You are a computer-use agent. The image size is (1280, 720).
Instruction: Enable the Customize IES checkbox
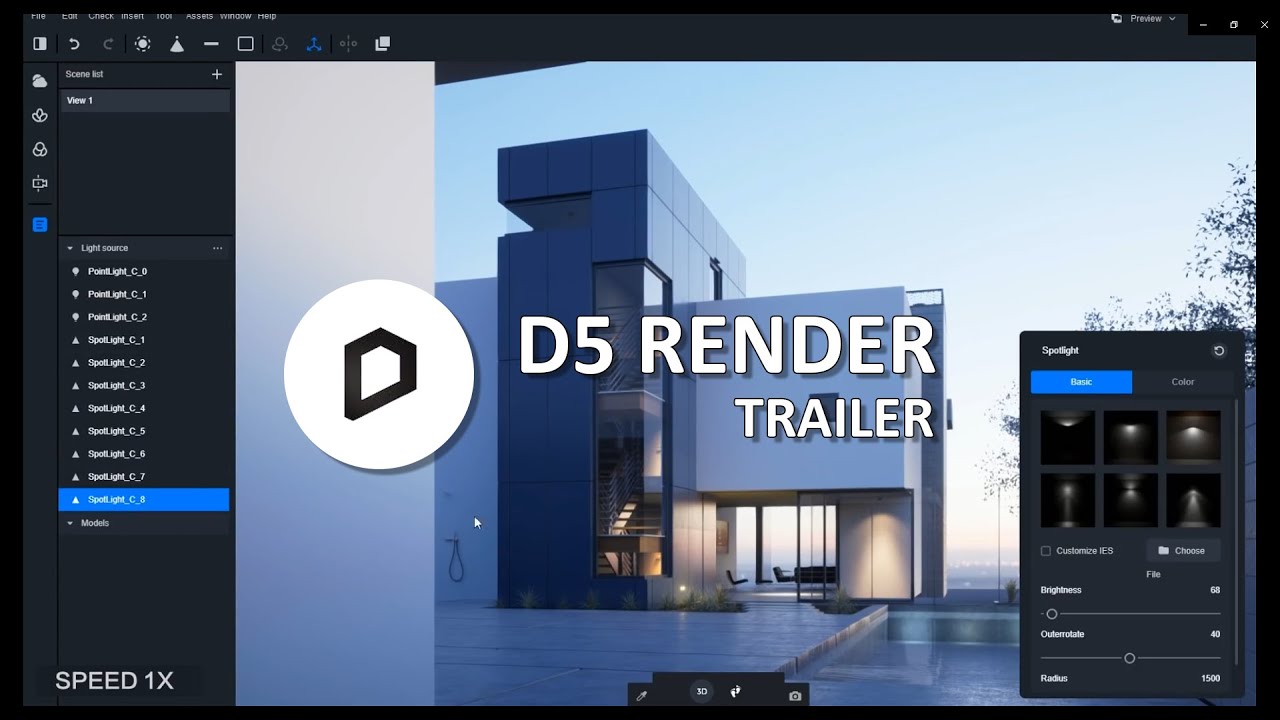pyautogui.click(x=1046, y=551)
